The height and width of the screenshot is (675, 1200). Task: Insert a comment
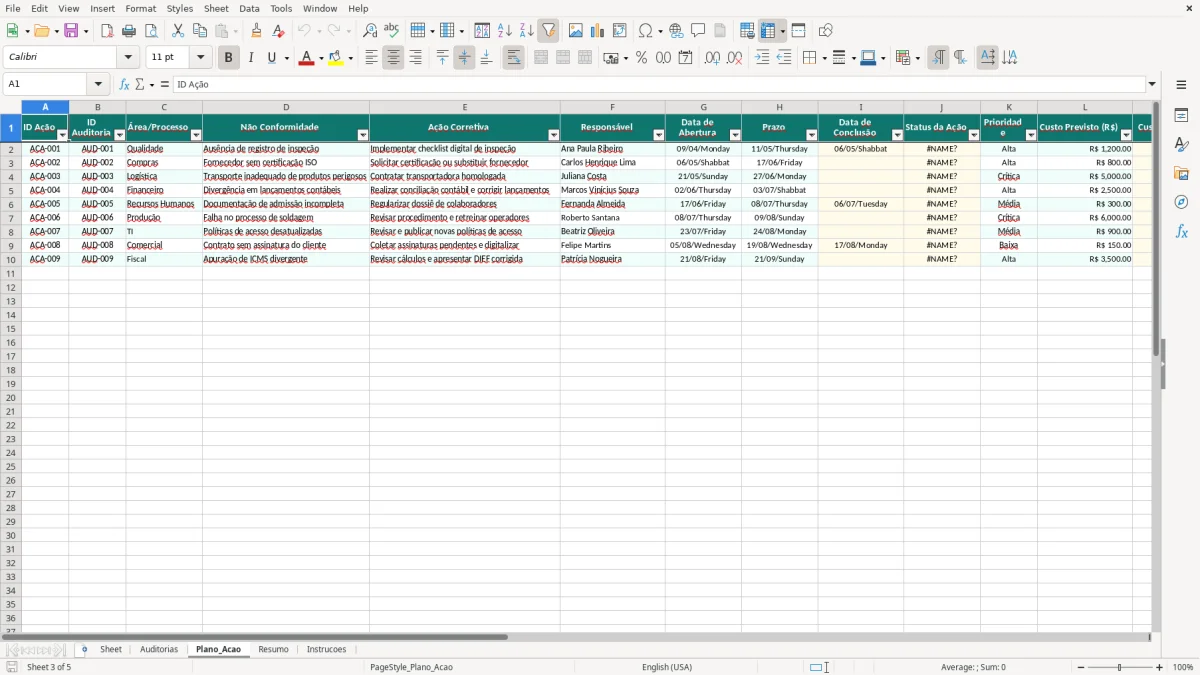[698, 31]
